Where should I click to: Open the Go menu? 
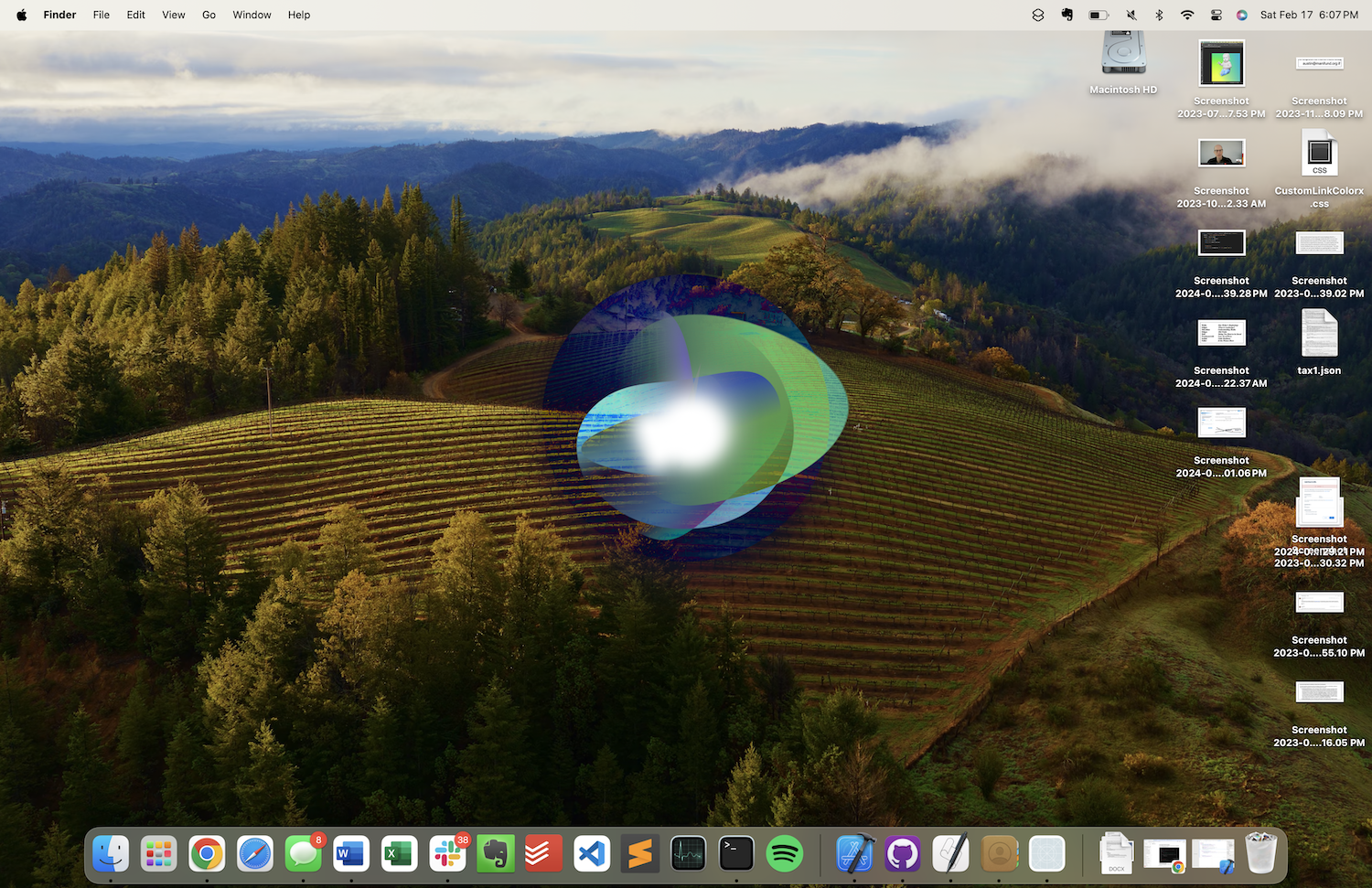coord(209,15)
